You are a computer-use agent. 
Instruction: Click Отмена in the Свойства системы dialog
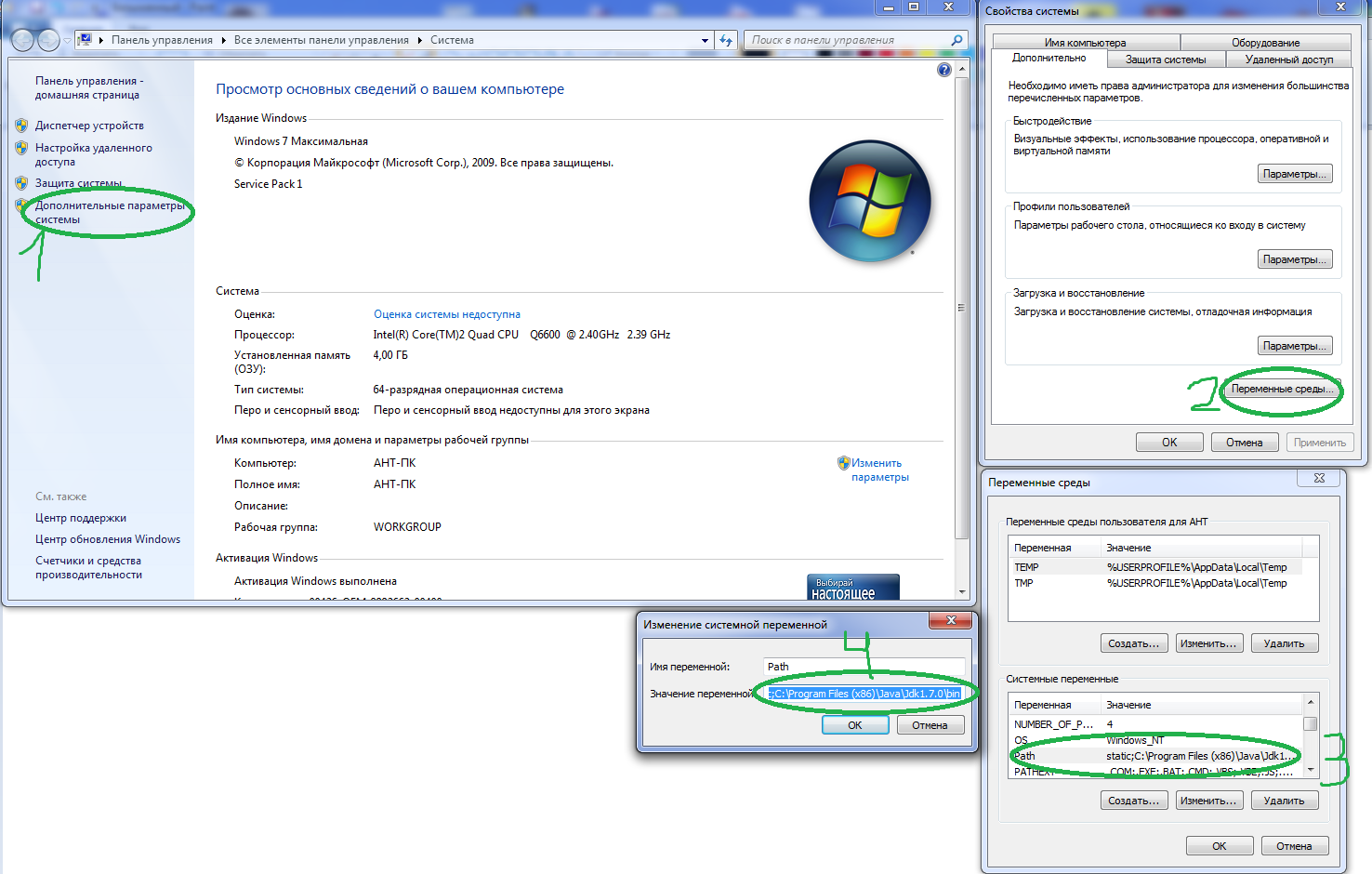(x=1245, y=443)
